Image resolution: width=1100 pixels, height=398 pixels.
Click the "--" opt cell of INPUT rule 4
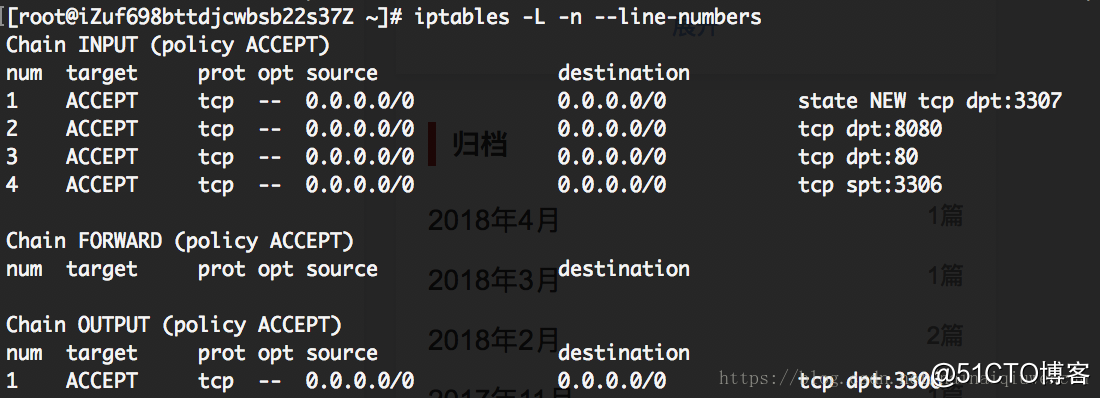pos(269,185)
